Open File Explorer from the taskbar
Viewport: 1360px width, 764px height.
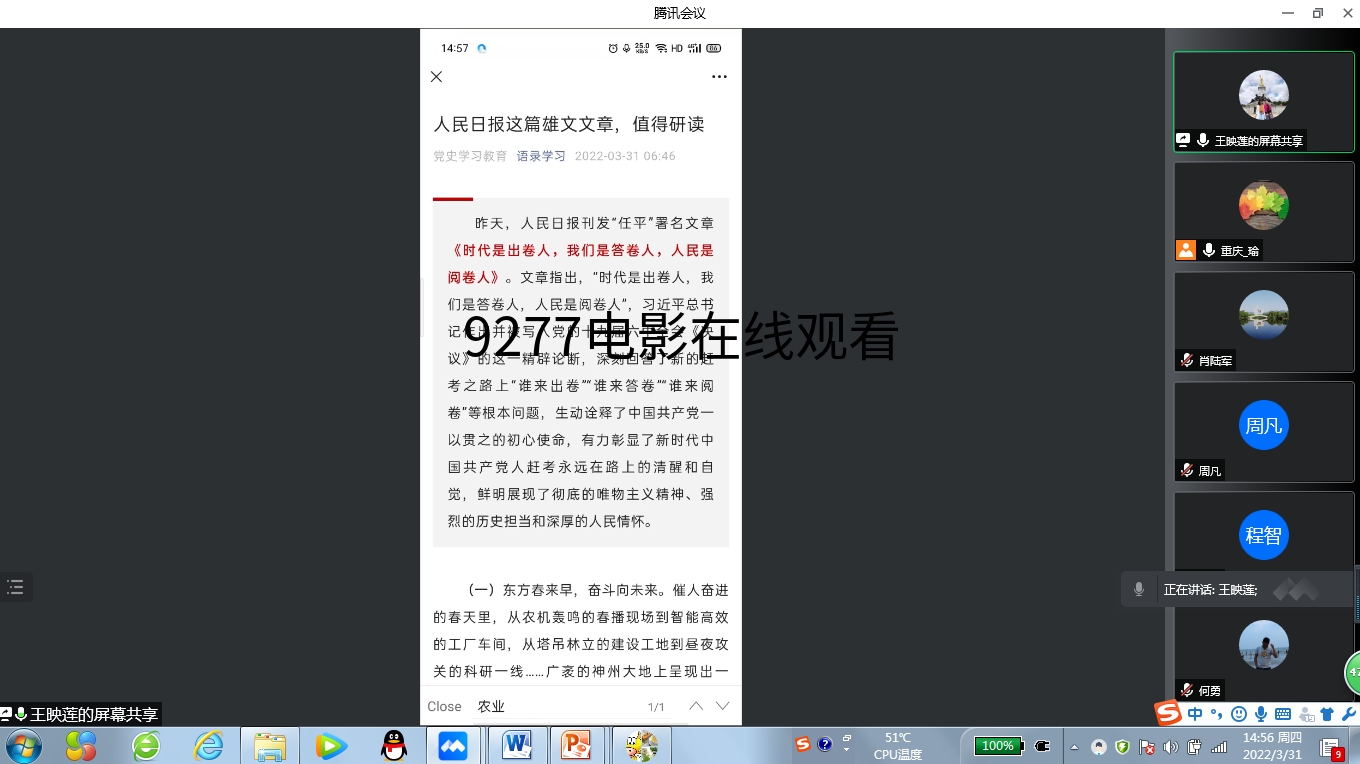click(x=270, y=746)
